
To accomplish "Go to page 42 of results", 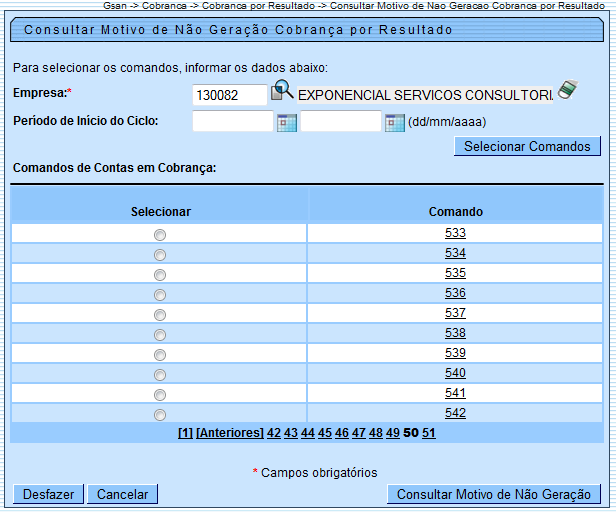I will click(274, 433).
